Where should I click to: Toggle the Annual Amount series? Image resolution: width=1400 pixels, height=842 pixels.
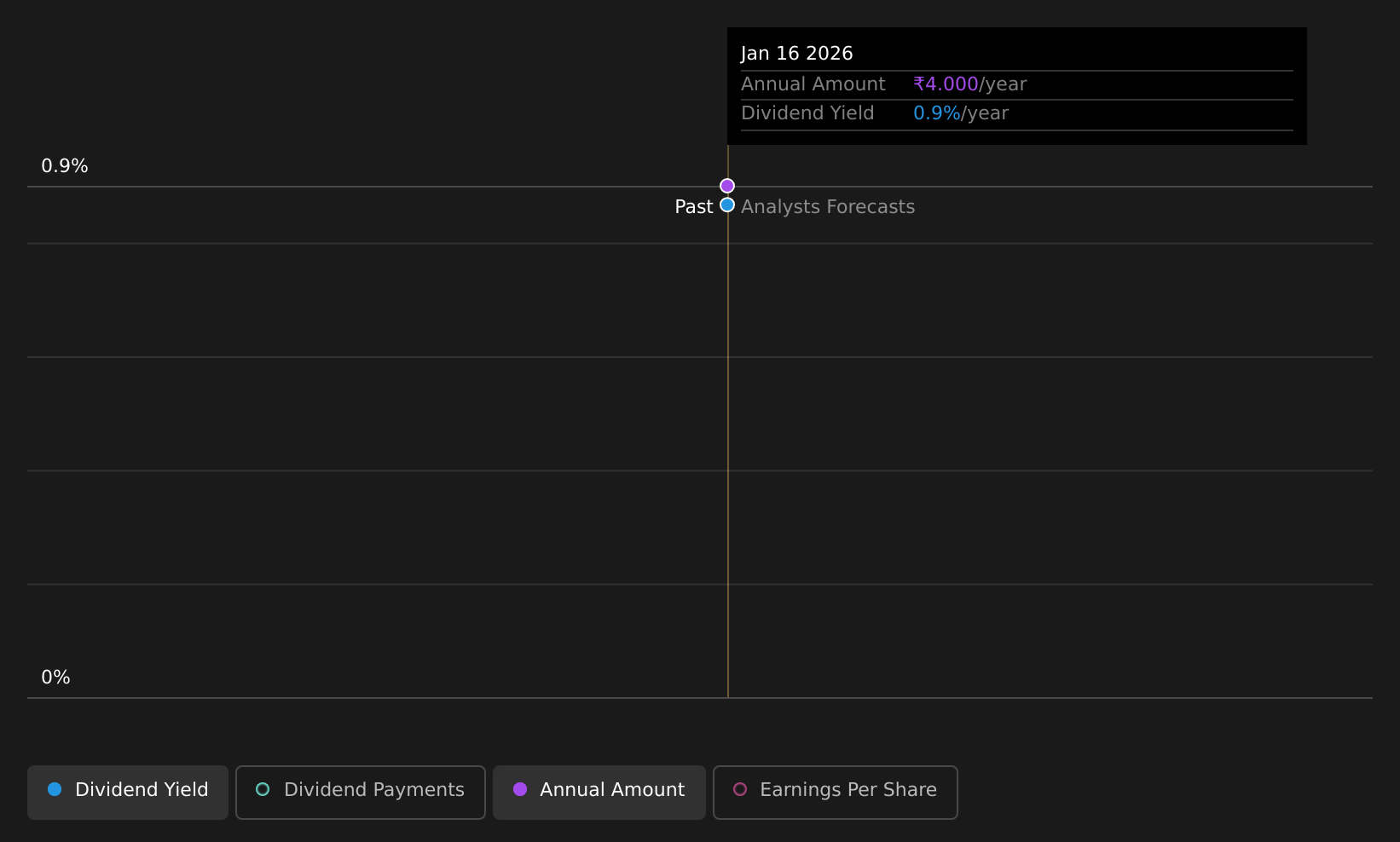pyautogui.click(x=599, y=792)
